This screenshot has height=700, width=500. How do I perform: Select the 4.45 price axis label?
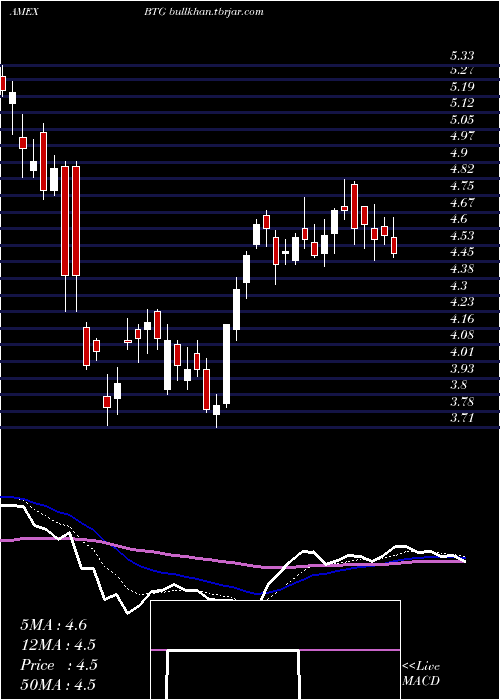pyautogui.click(x=462, y=252)
